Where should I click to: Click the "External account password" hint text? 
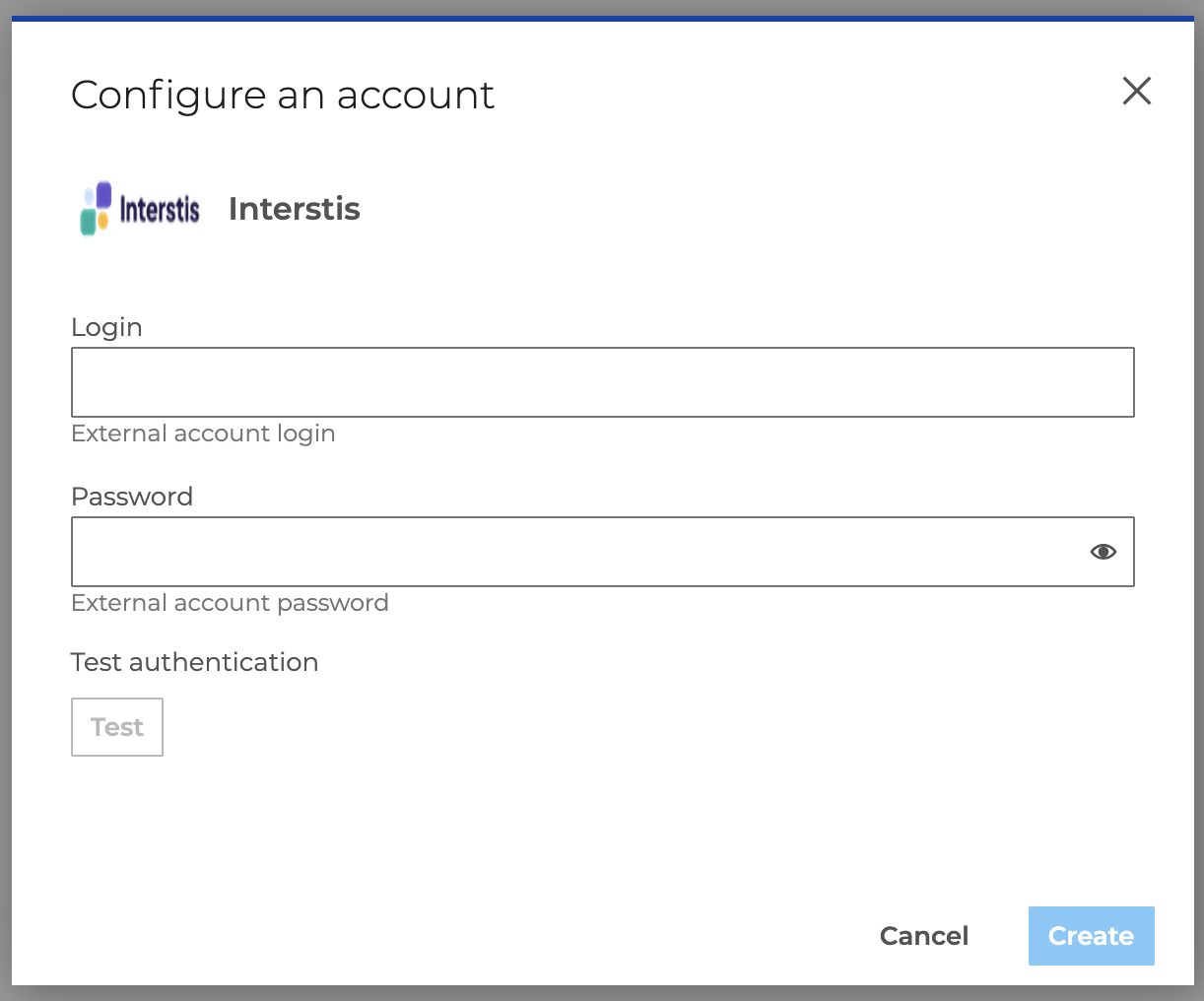[230, 603]
